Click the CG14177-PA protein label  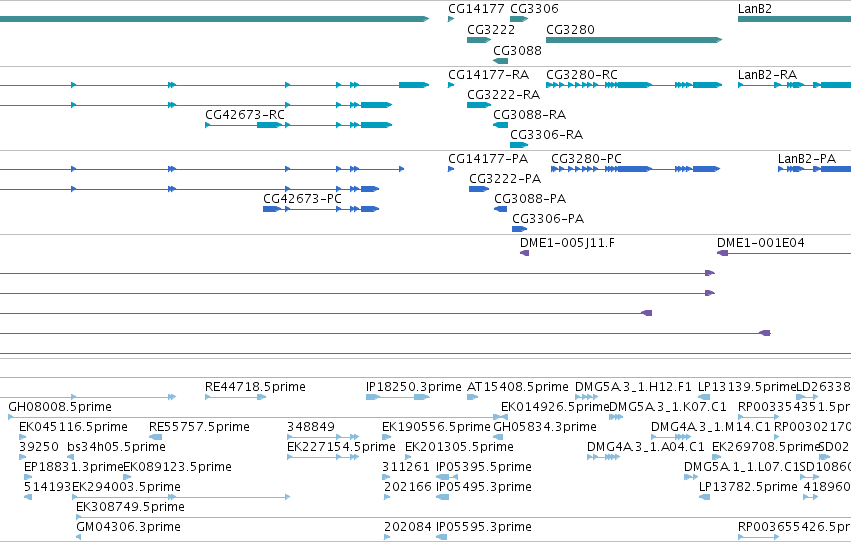point(488,158)
